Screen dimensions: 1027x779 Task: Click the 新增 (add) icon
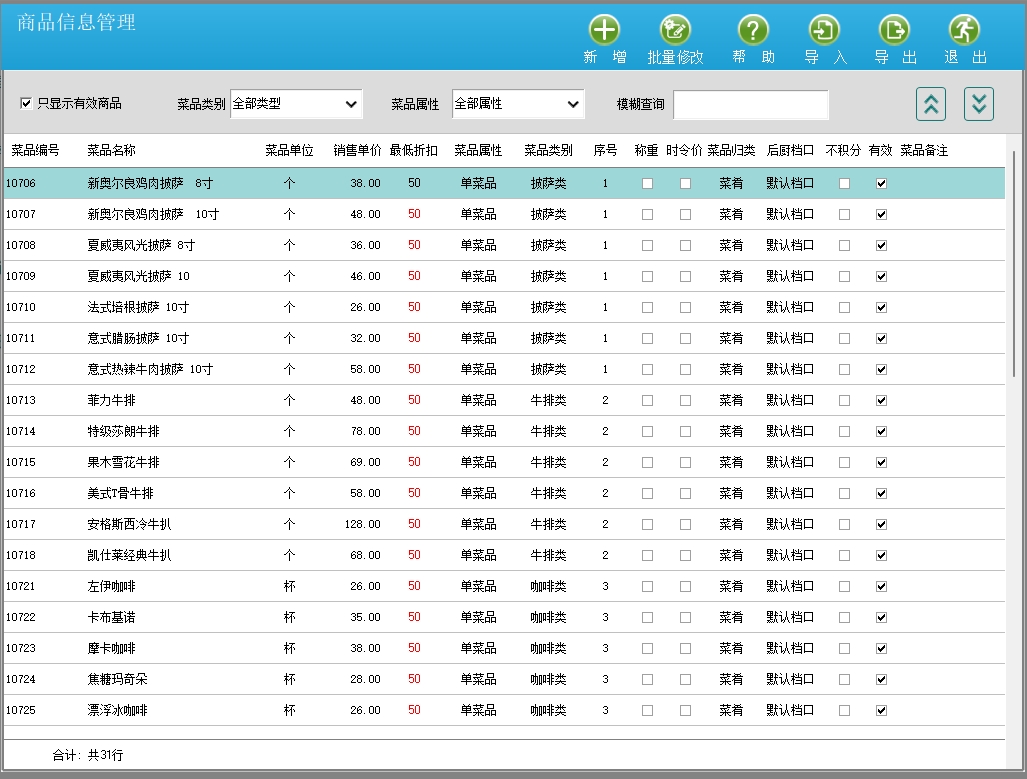pos(604,30)
